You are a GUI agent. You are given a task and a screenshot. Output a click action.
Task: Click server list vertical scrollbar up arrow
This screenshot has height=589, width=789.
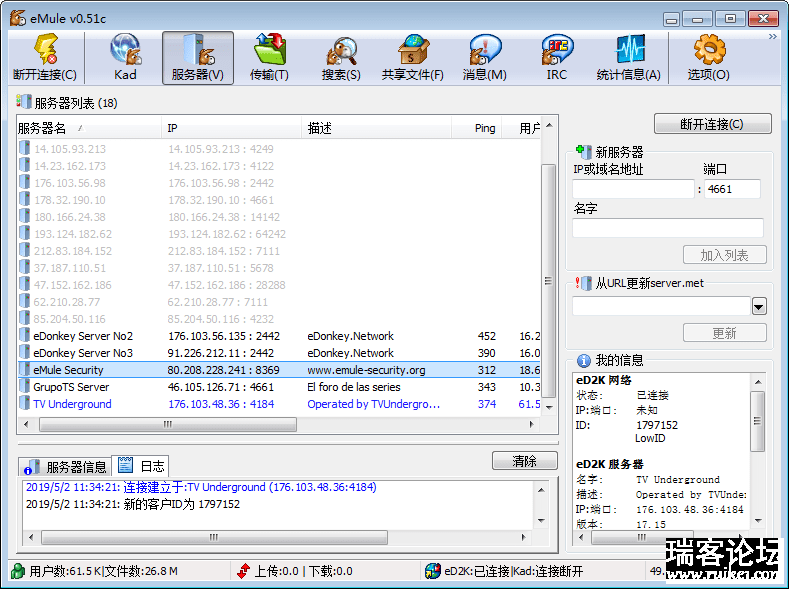pos(549,125)
